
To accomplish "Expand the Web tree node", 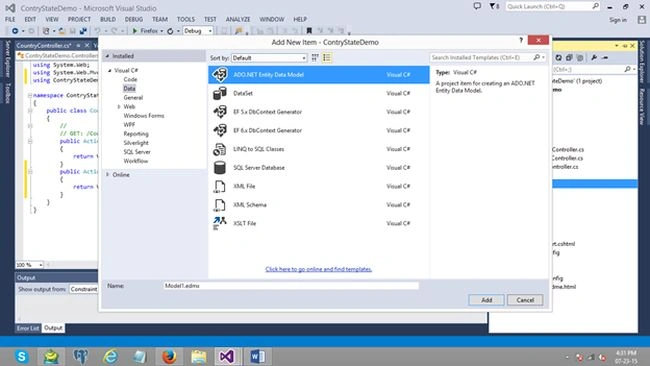I will 119,107.
